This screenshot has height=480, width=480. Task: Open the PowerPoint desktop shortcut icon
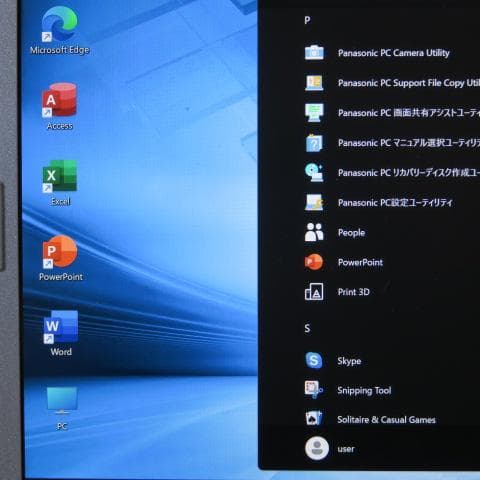(60, 252)
